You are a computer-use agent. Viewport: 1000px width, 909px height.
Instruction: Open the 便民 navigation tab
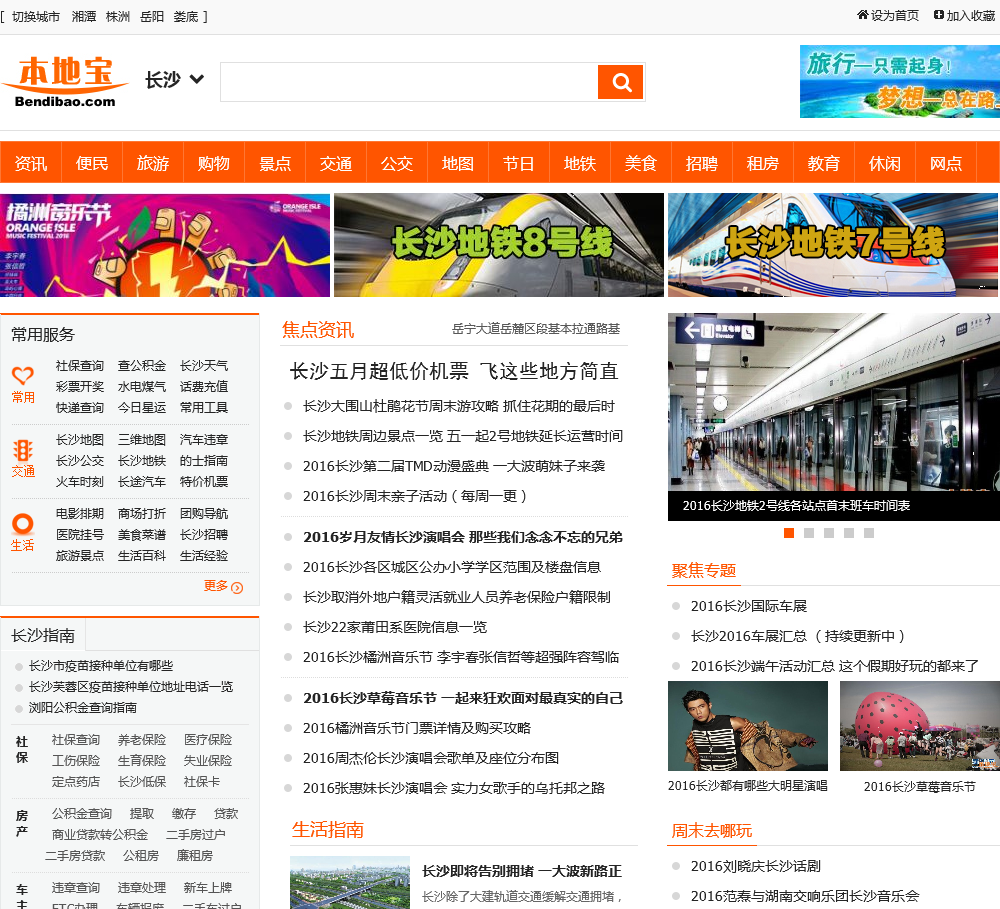(92, 163)
